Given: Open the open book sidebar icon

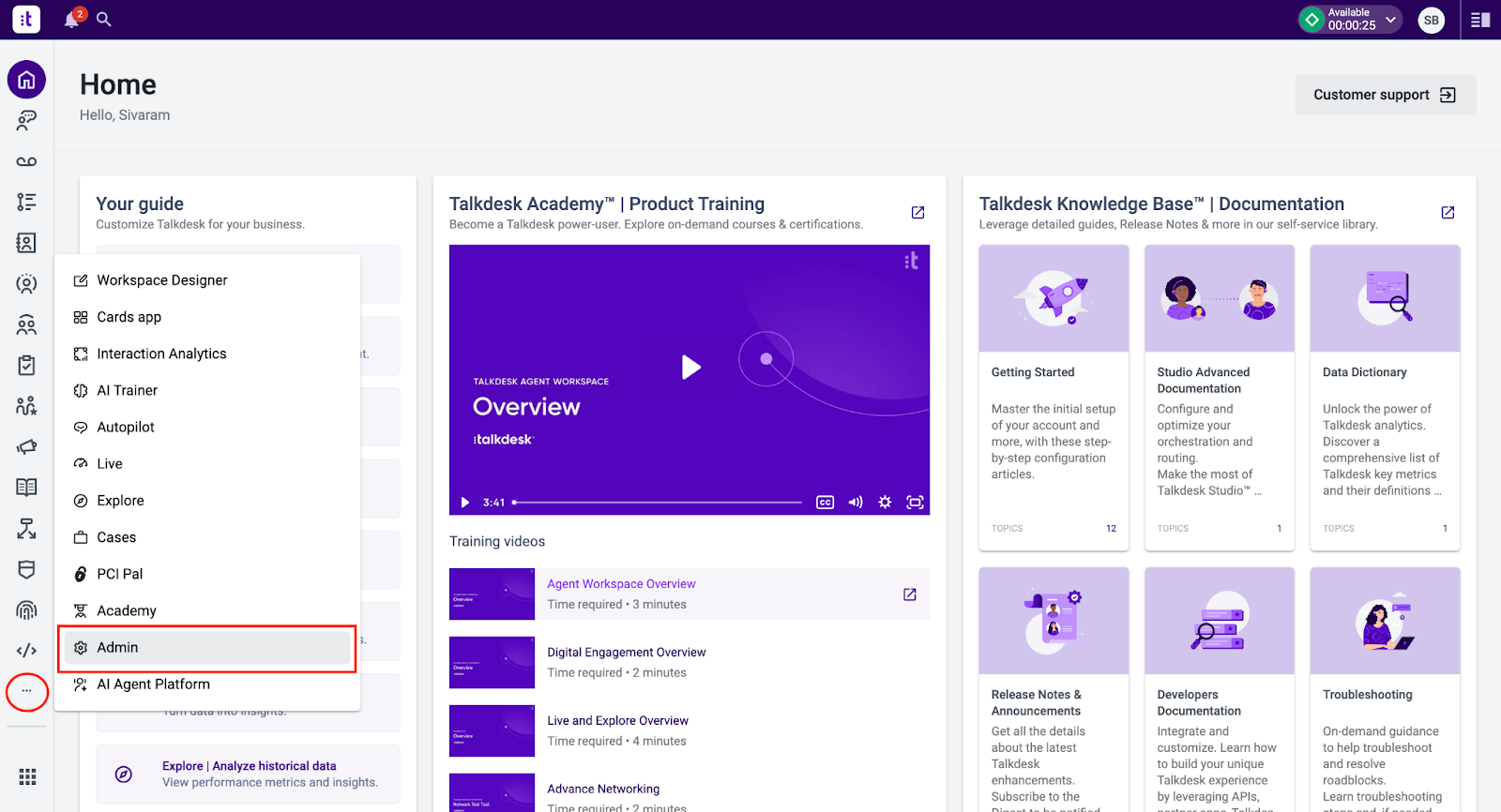Looking at the screenshot, I should (x=26, y=488).
